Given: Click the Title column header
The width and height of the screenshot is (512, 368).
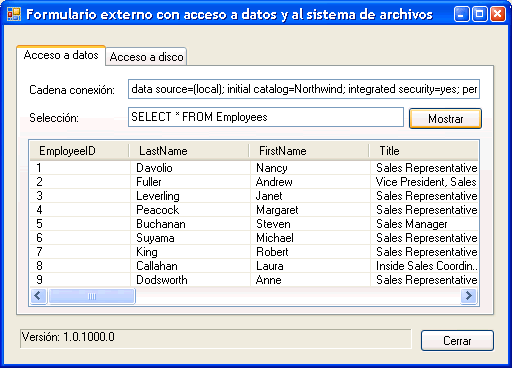Looking at the screenshot, I should (423, 151).
